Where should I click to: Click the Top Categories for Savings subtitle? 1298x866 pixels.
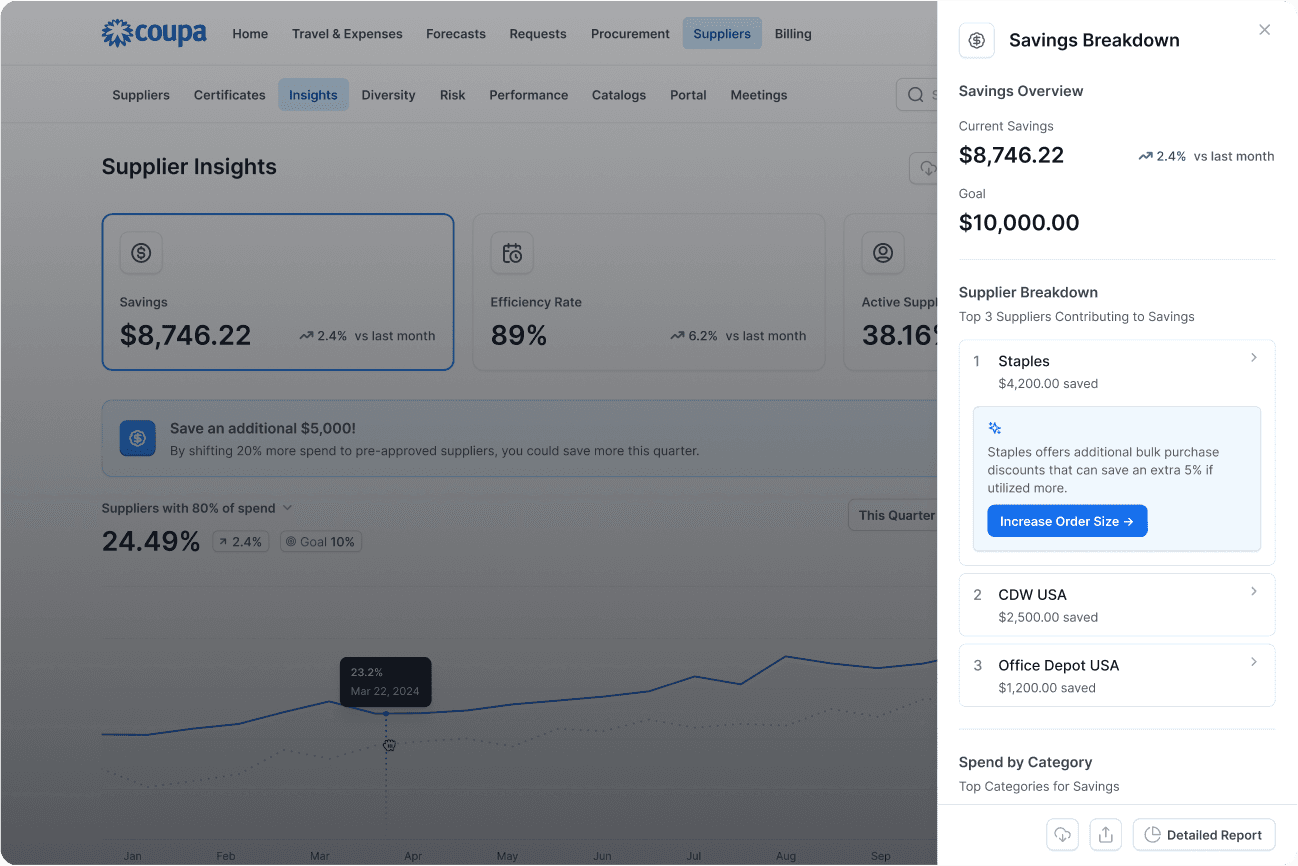pyautogui.click(x=1039, y=786)
